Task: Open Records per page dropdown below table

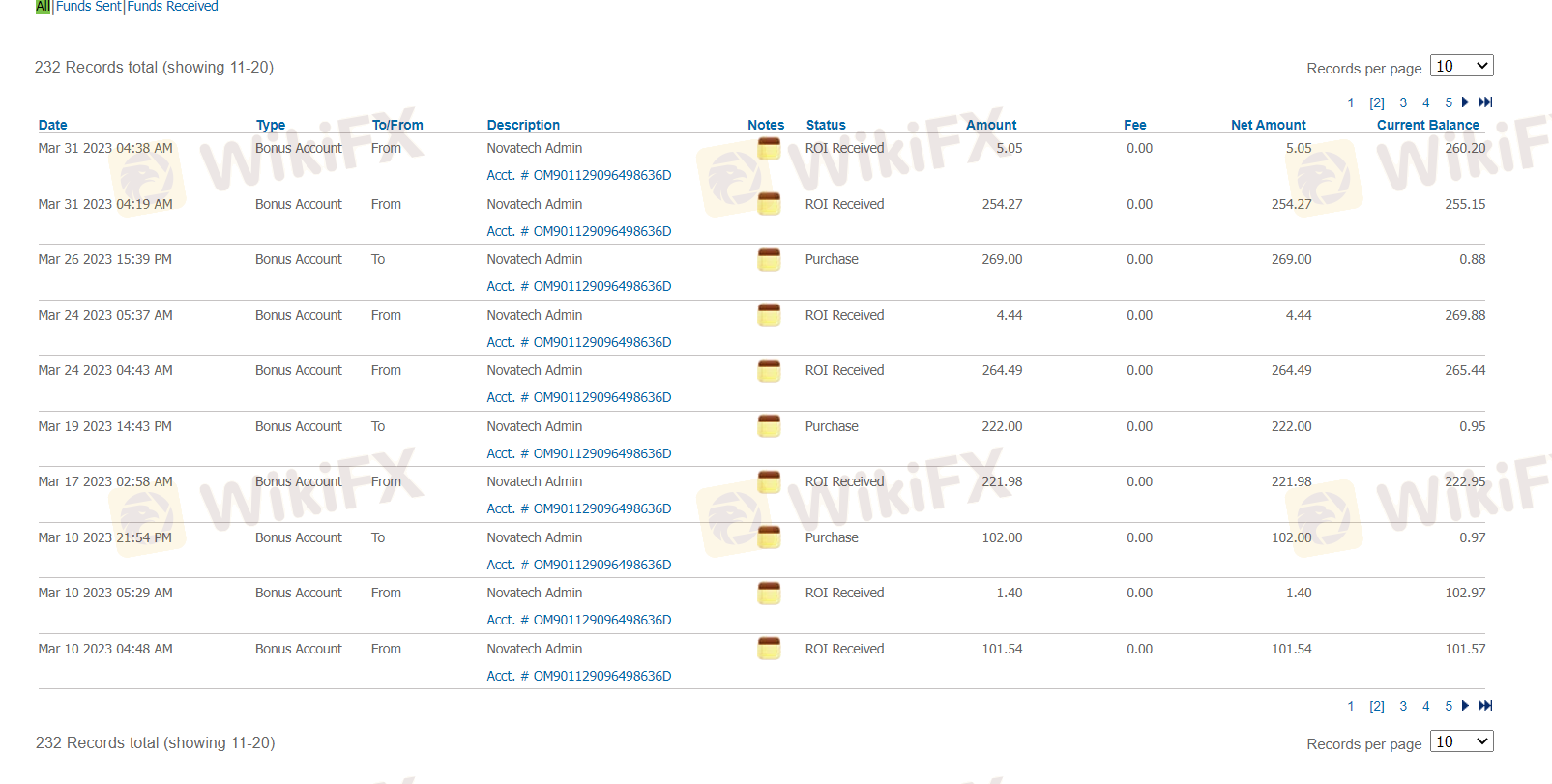Action: point(1462,741)
